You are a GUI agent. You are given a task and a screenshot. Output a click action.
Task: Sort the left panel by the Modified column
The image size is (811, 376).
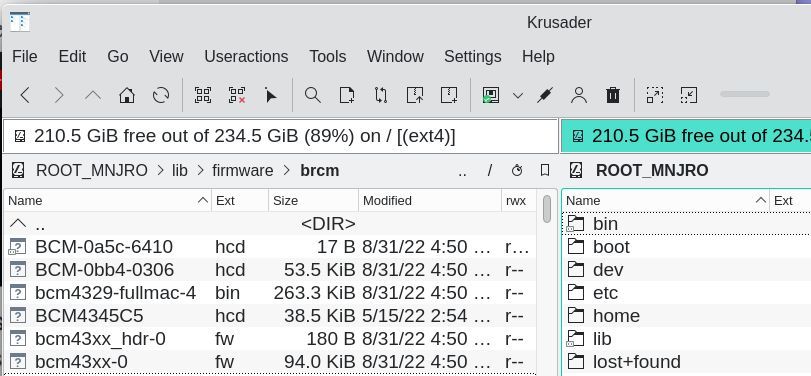point(430,201)
